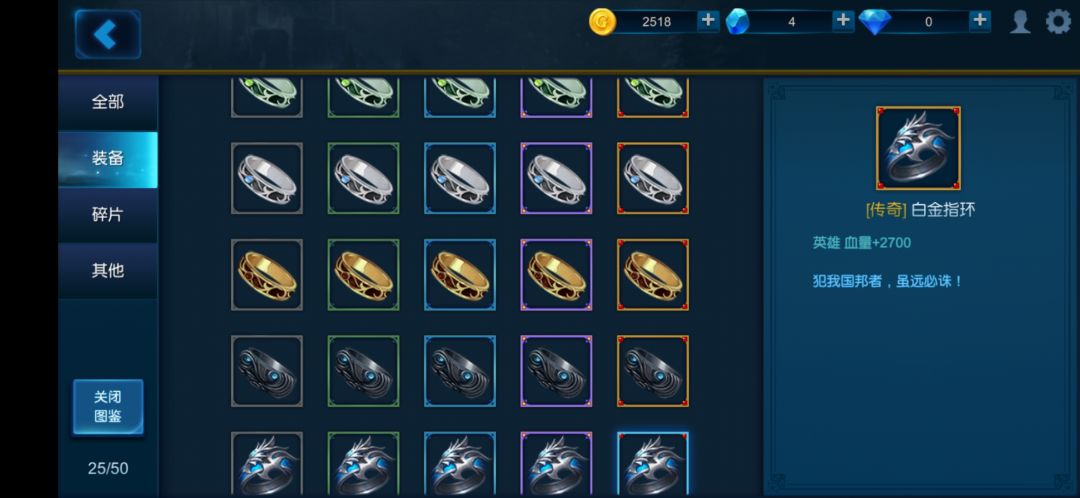The height and width of the screenshot is (498, 1080).
Task: Select the gray-framed silver ring
Action: pos(267,178)
